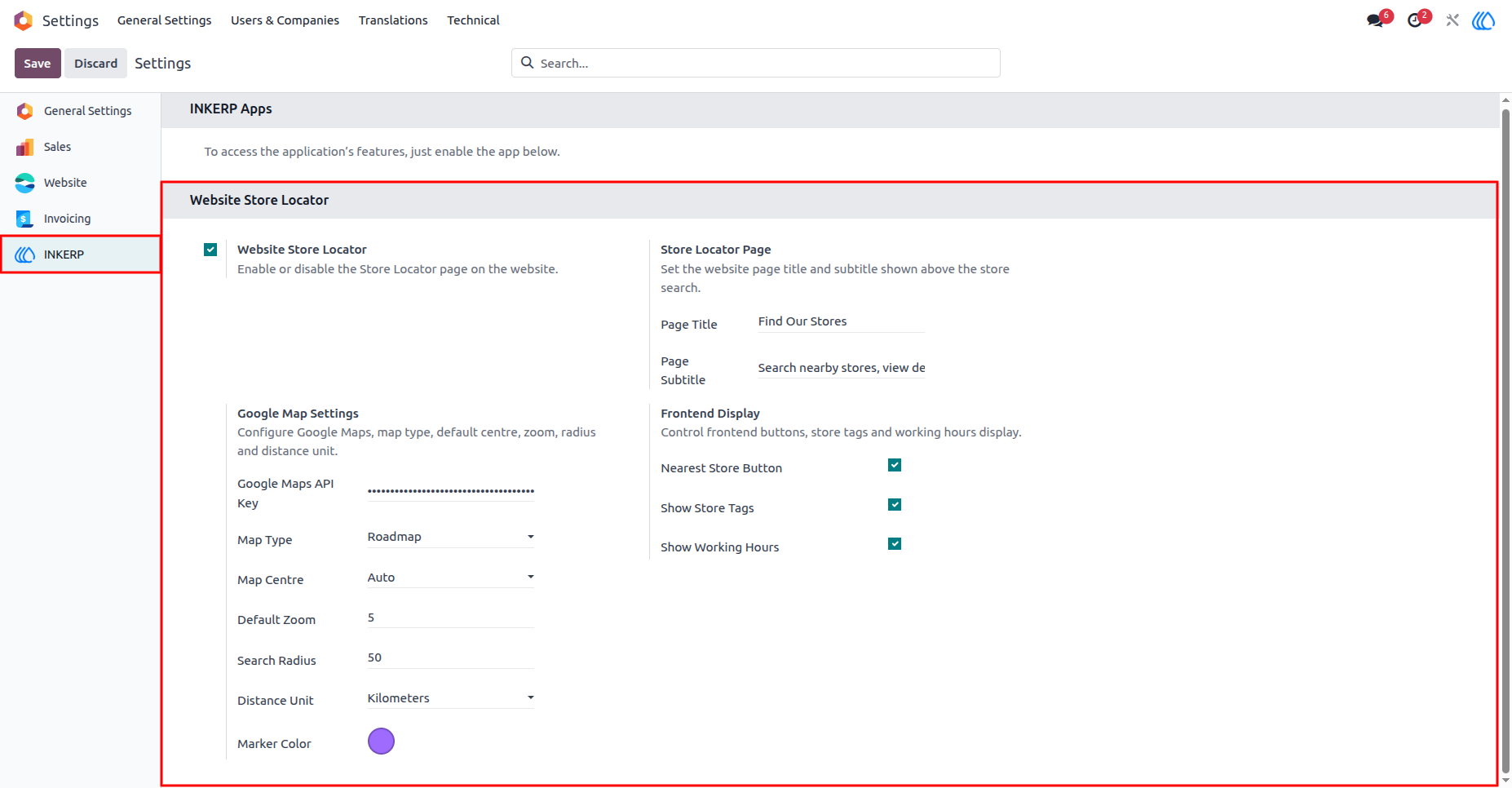This screenshot has width=1512, height=788.
Task: Disable the Nearest Store Button checkbox
Action: [895, 465]
